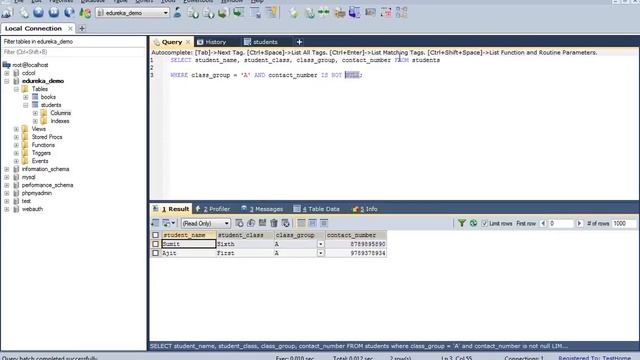This screenshot has width=640, height=360.
Task: Close the Local Connection tab
Action: [x=70, y=29]
